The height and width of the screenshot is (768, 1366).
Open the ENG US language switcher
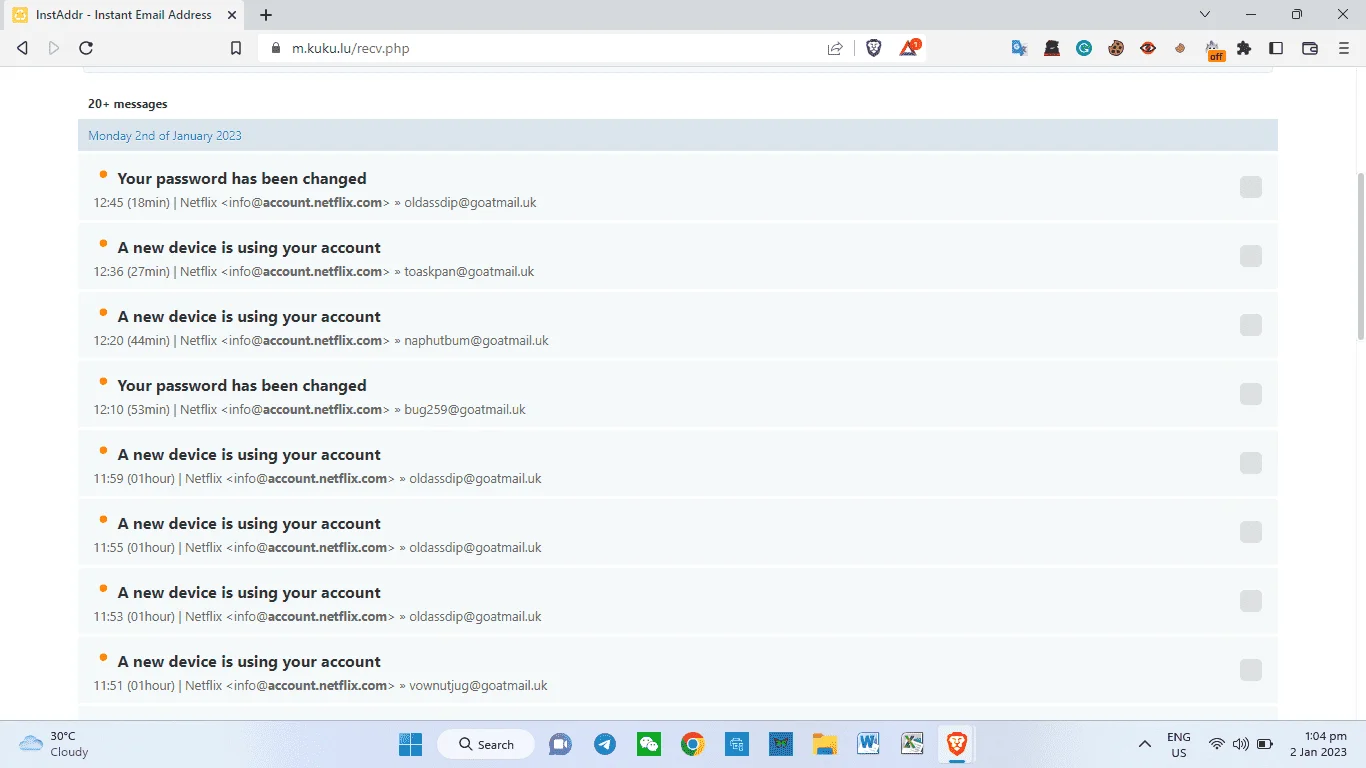coord(1179,745)
